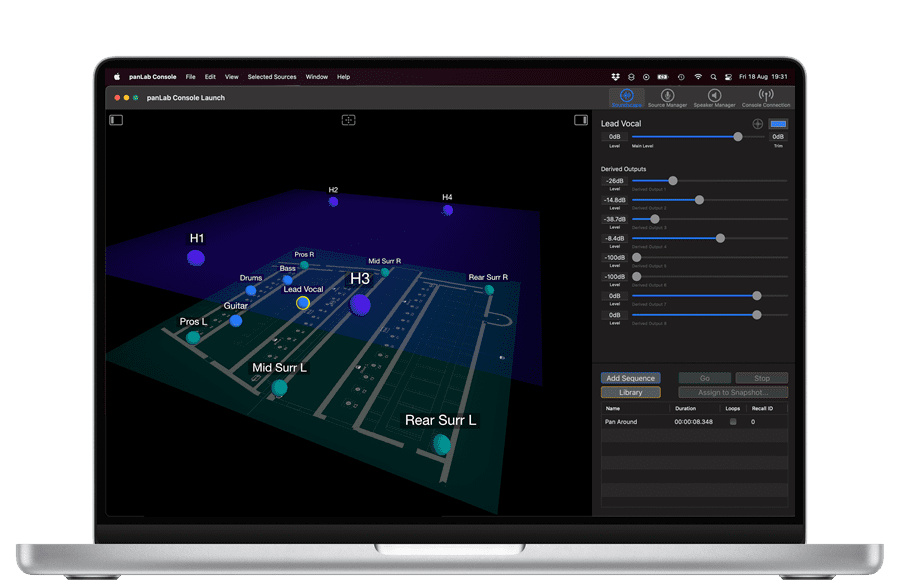Click the Name column header
The height and width of the screenshot is (585, 900).
(x=612, y=408)
